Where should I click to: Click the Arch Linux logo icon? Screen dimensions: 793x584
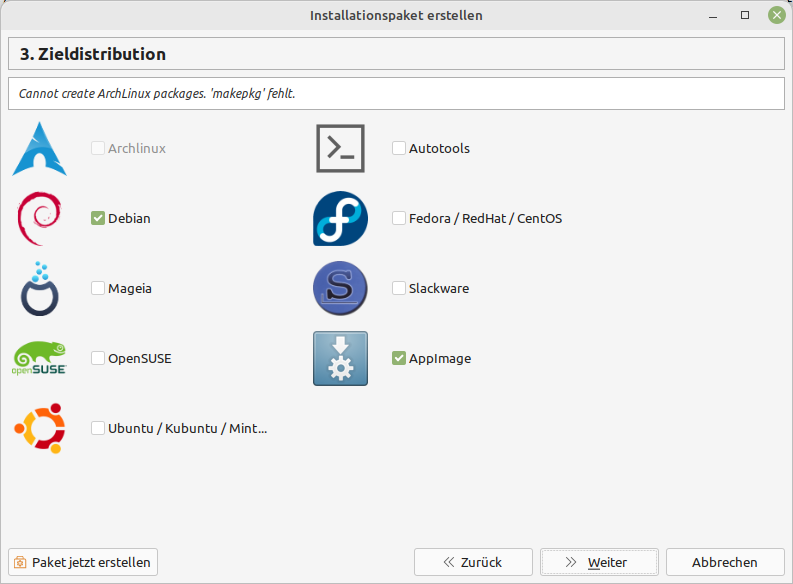[40, 148]
